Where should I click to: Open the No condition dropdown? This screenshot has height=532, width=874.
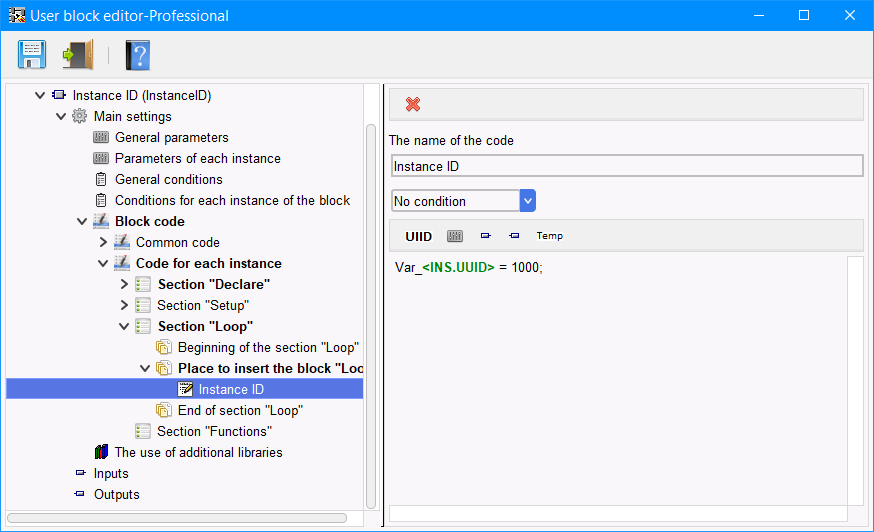[x=527, y=201]
